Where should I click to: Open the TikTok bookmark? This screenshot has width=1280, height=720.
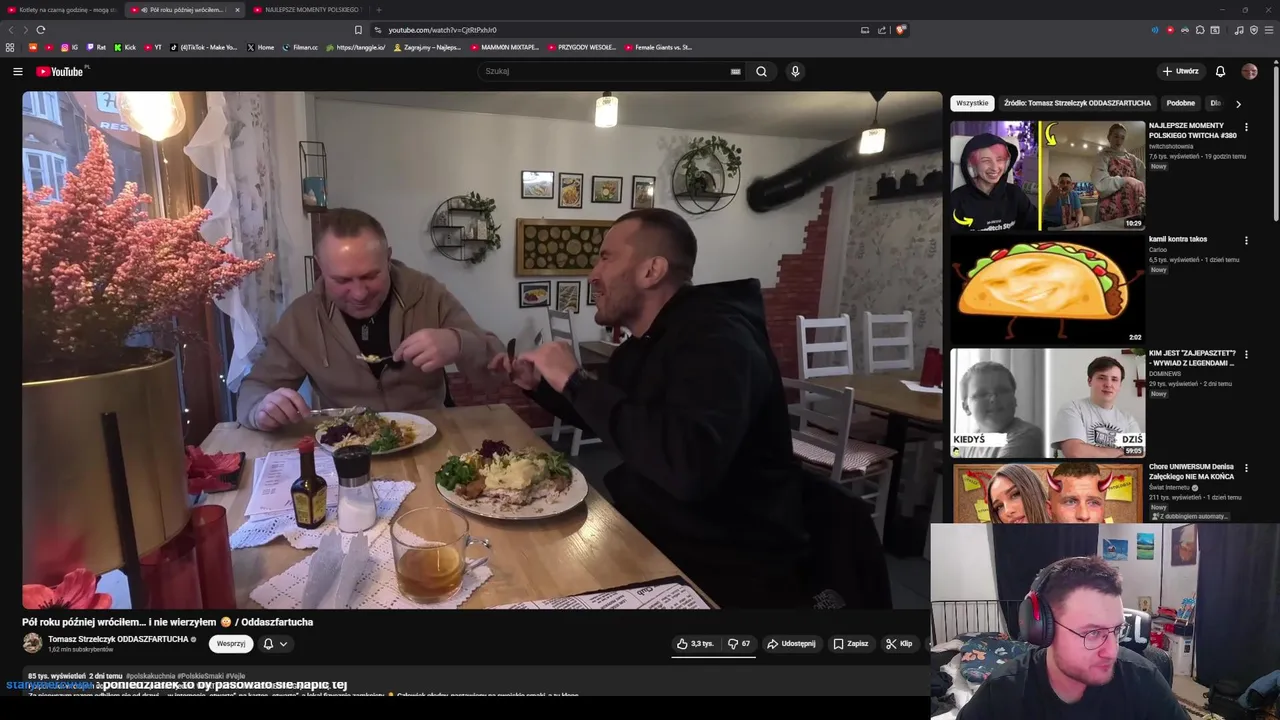[x=204, y=47]
